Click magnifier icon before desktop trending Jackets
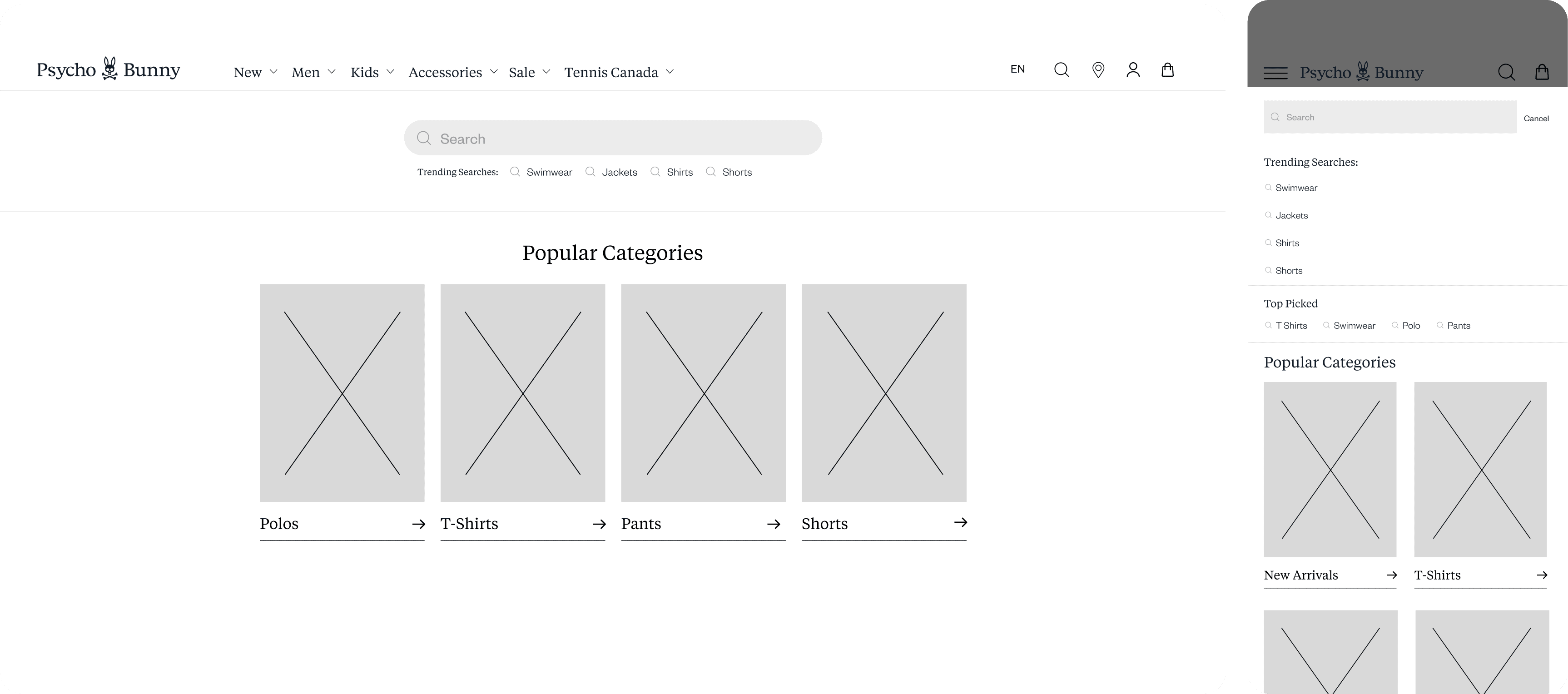This screenshot has height=694, width=1568. [590, 172]
